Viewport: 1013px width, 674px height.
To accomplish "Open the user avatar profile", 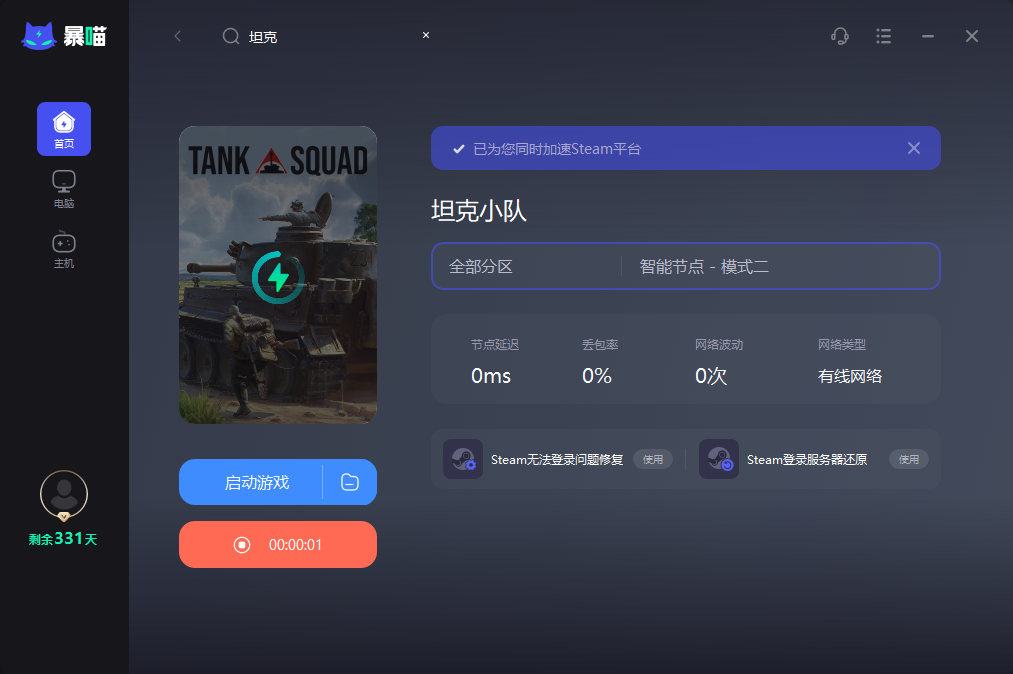I will pyautogui.click(x=64, y=494).
